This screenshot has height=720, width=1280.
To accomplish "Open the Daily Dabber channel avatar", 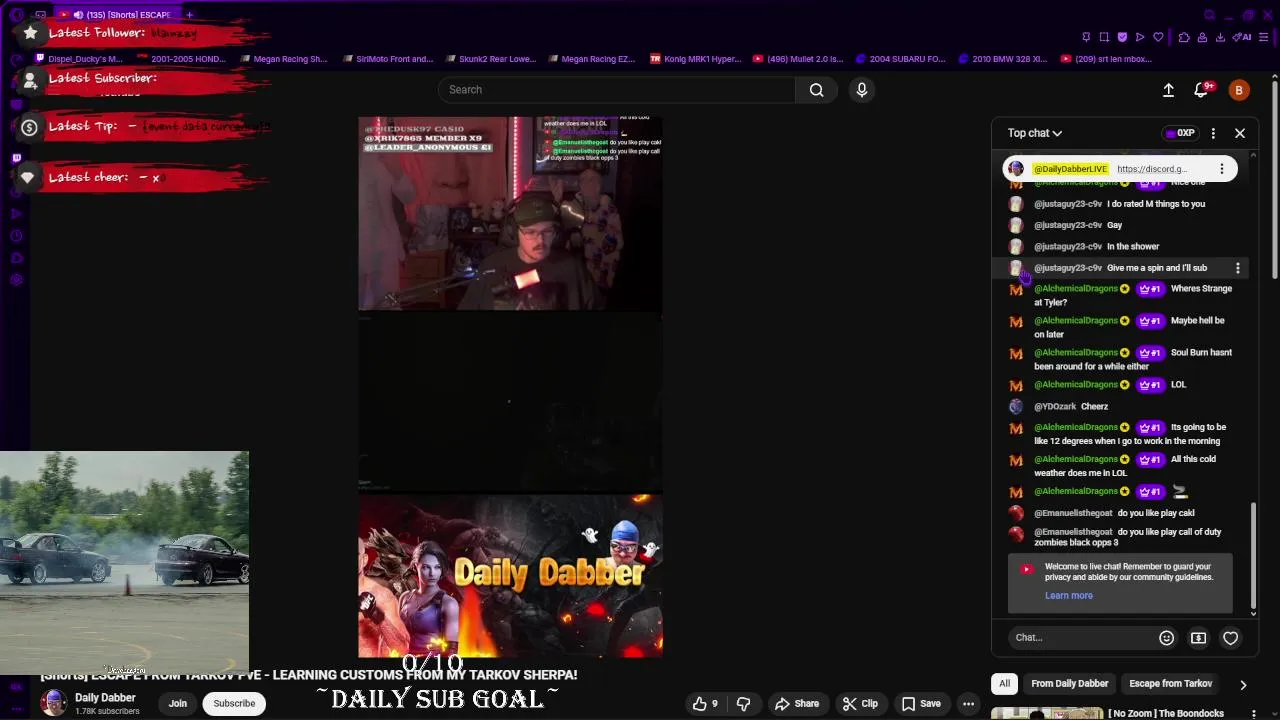I will (54, 703).
